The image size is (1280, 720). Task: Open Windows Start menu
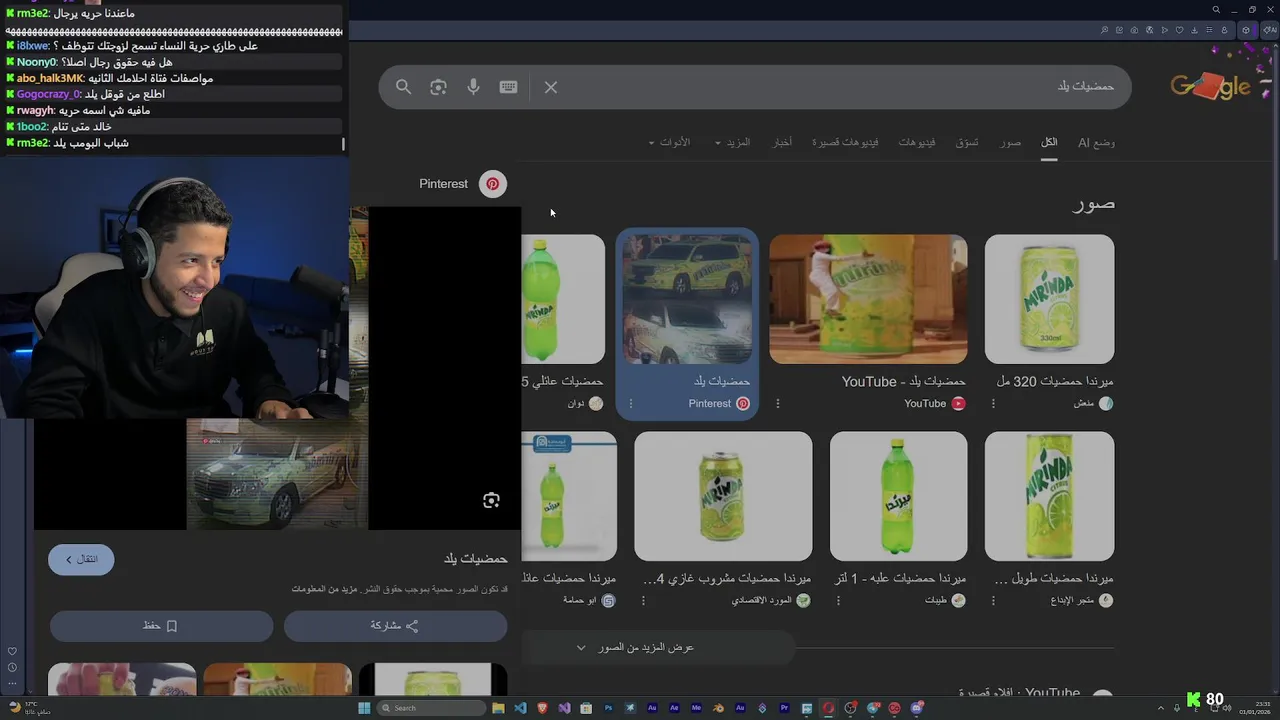click(364, 708)
